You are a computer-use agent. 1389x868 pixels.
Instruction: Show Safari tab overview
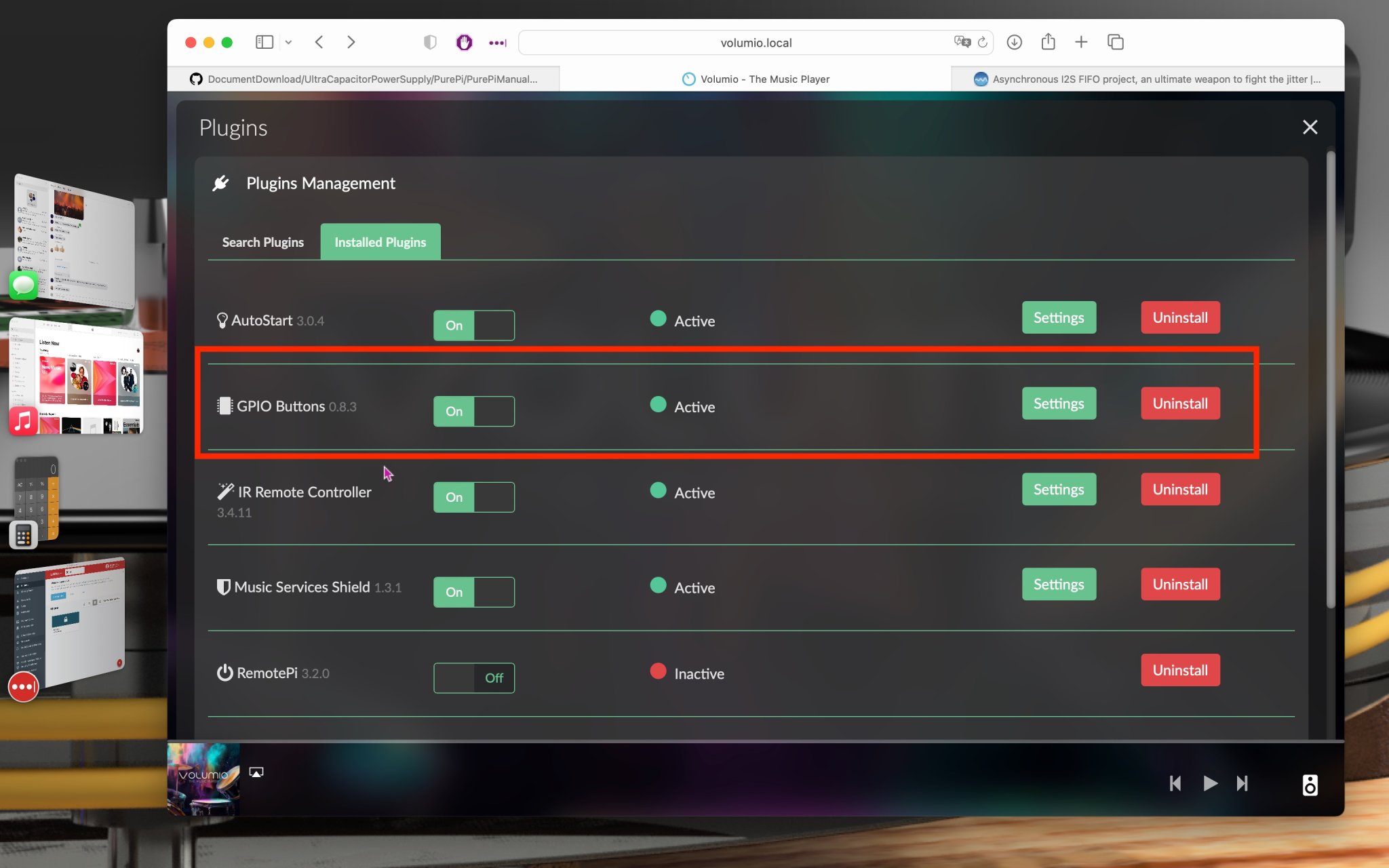tap(1115, 42)
